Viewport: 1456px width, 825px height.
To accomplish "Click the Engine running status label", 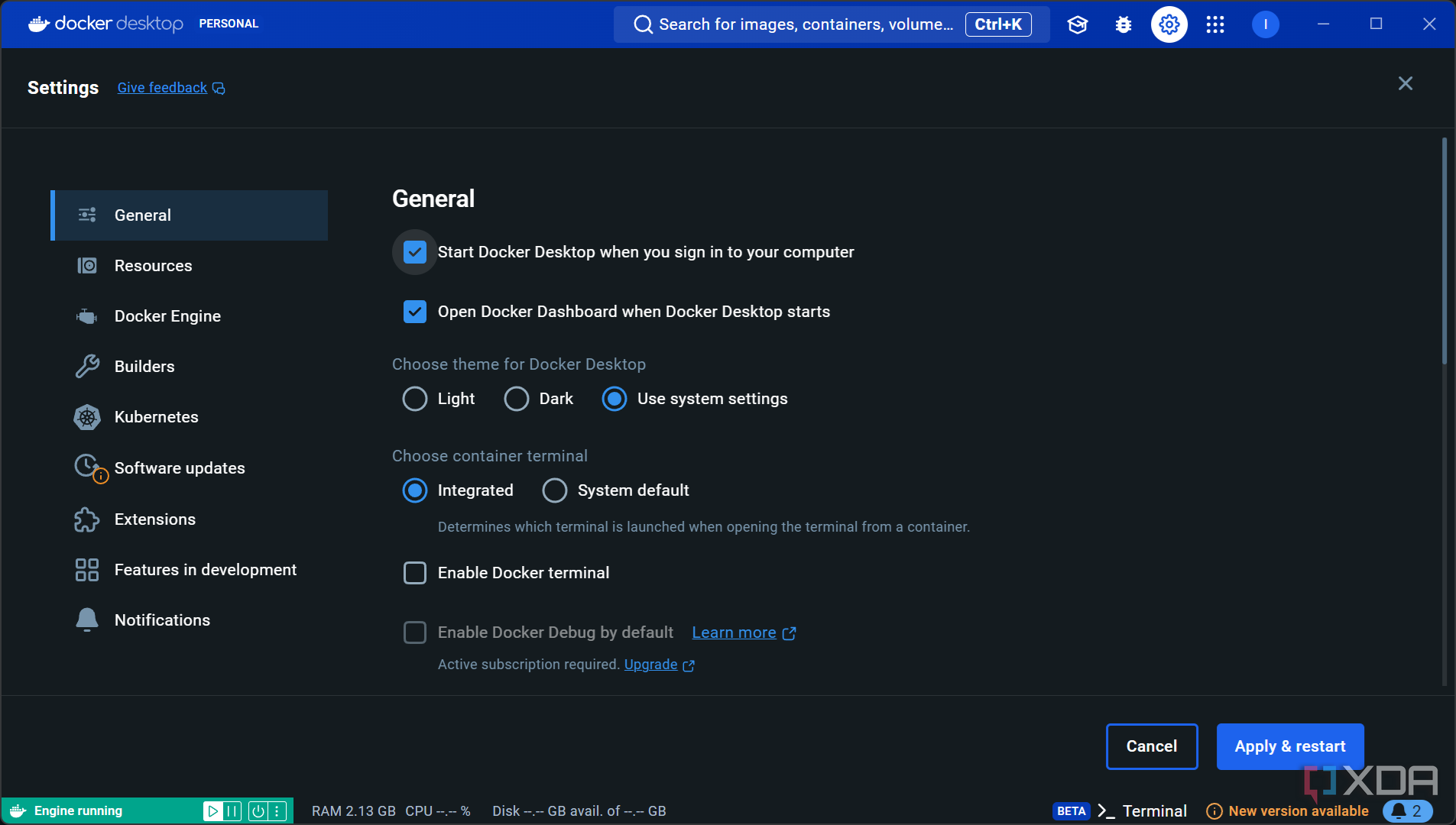I will point(78,811).
